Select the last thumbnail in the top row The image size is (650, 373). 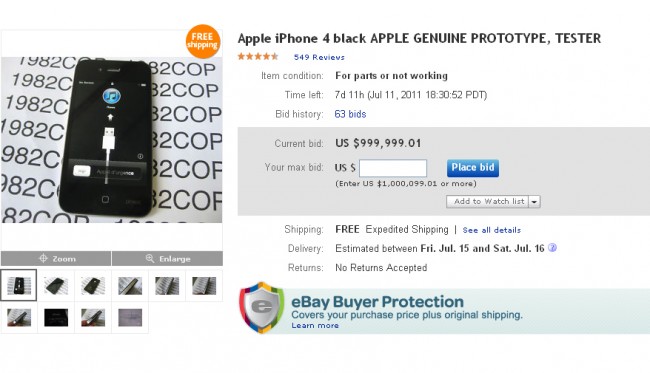204,285
